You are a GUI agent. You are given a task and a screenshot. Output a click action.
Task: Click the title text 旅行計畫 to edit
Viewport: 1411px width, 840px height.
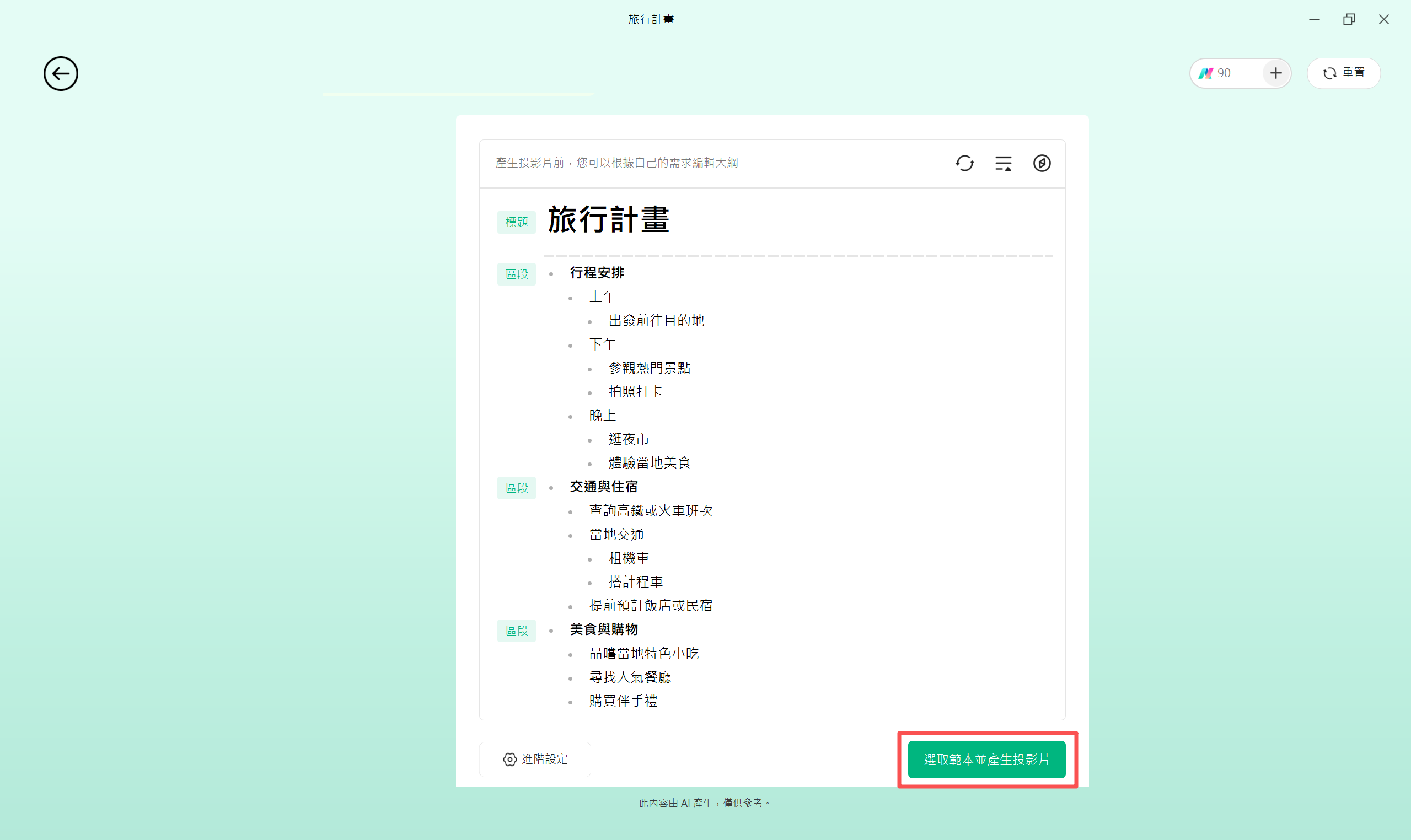pos(608,220)
